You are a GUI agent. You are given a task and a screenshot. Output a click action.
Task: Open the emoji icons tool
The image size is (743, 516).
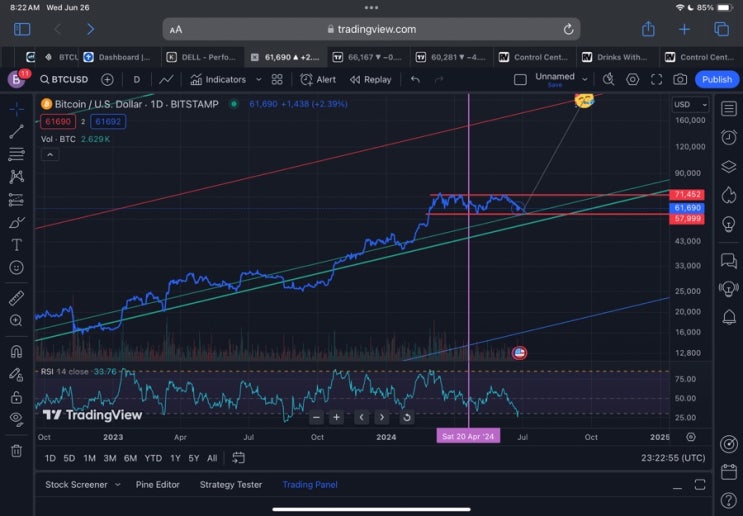click(x=17, y=268)
